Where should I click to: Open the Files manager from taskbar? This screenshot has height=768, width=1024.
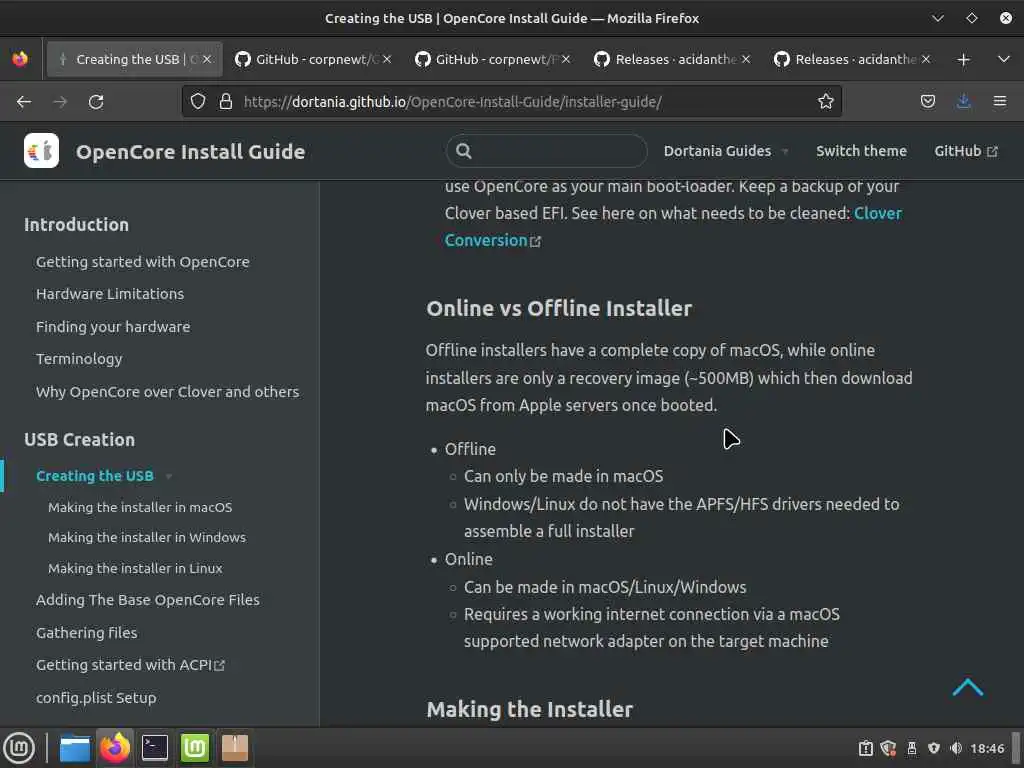[x=75, y=748]
